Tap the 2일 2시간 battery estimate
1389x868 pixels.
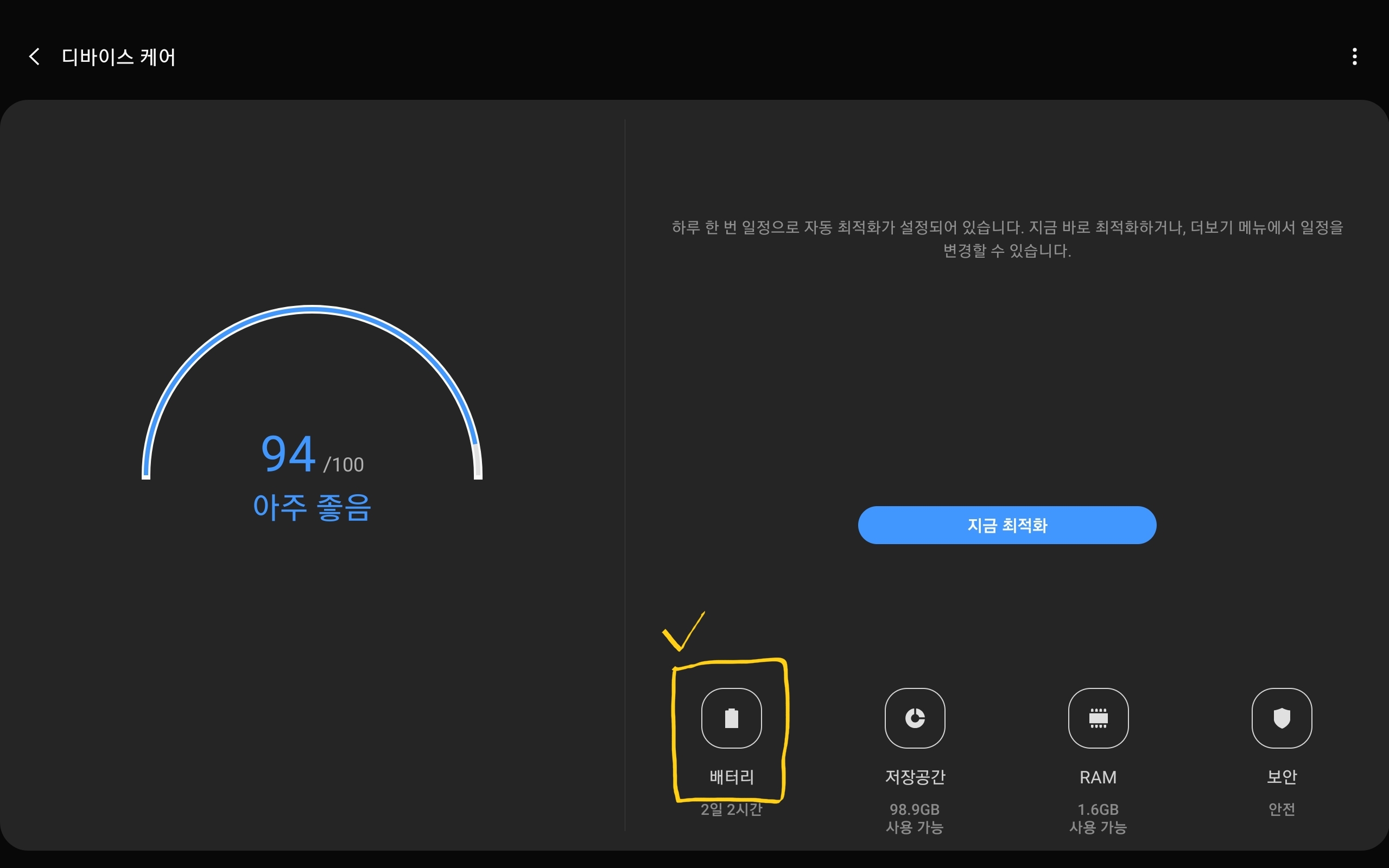point(731,809)
